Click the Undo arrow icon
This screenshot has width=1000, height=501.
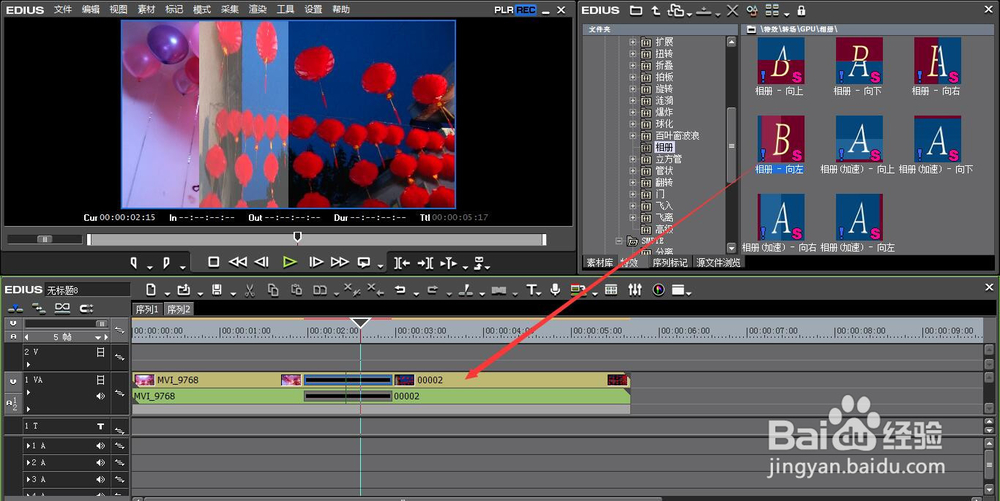tap(400, 290)
